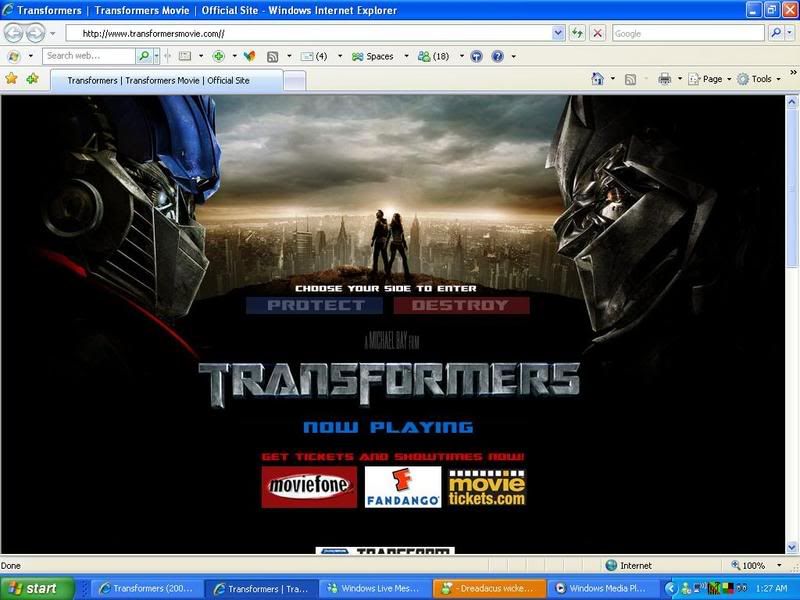This screenshot has width=800, height=600.
Task: Click the Google search box
Action: [x=688, y=34]
